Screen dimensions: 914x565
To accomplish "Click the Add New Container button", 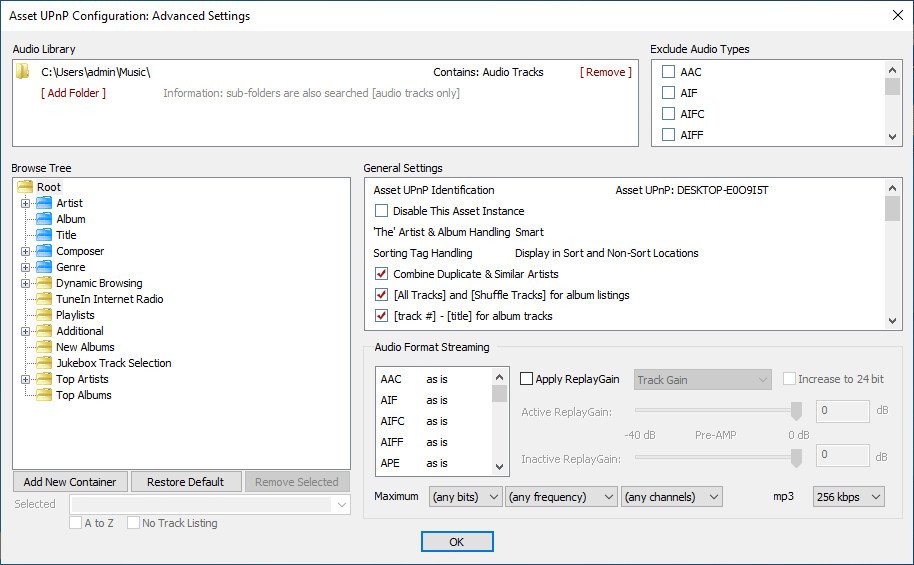I will point(70,482).
